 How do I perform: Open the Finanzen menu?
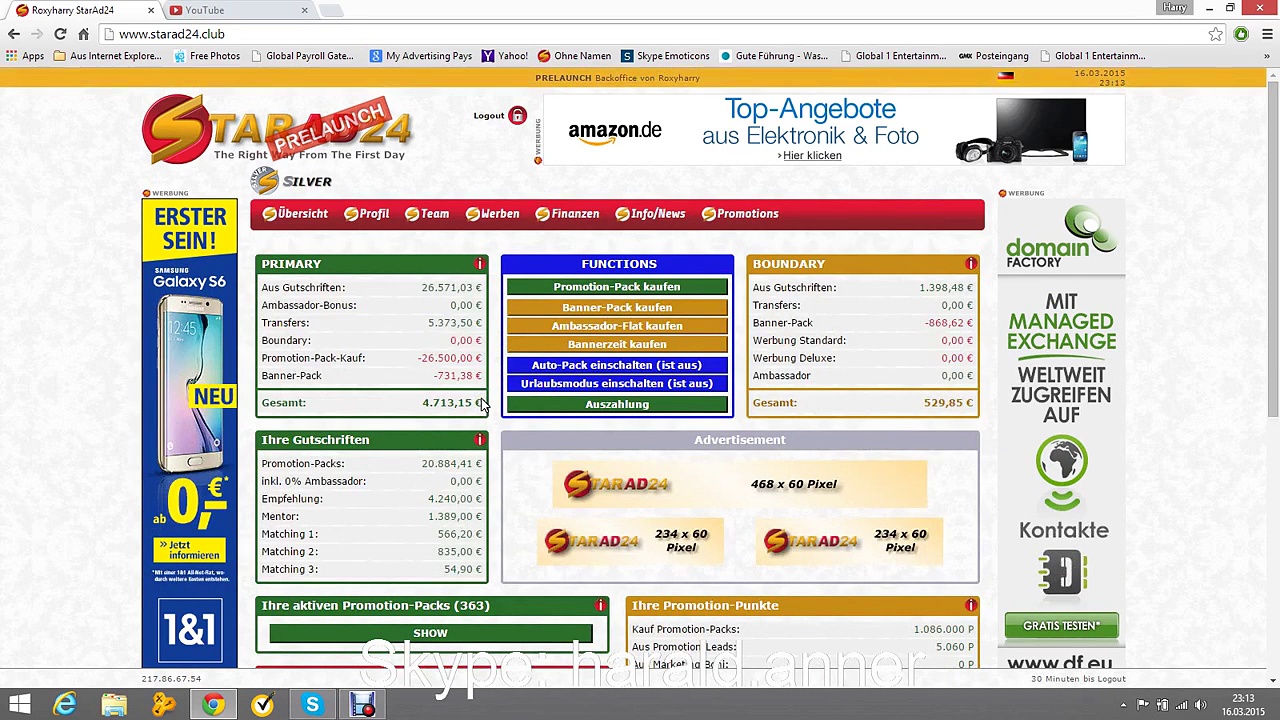coord(567,214)
